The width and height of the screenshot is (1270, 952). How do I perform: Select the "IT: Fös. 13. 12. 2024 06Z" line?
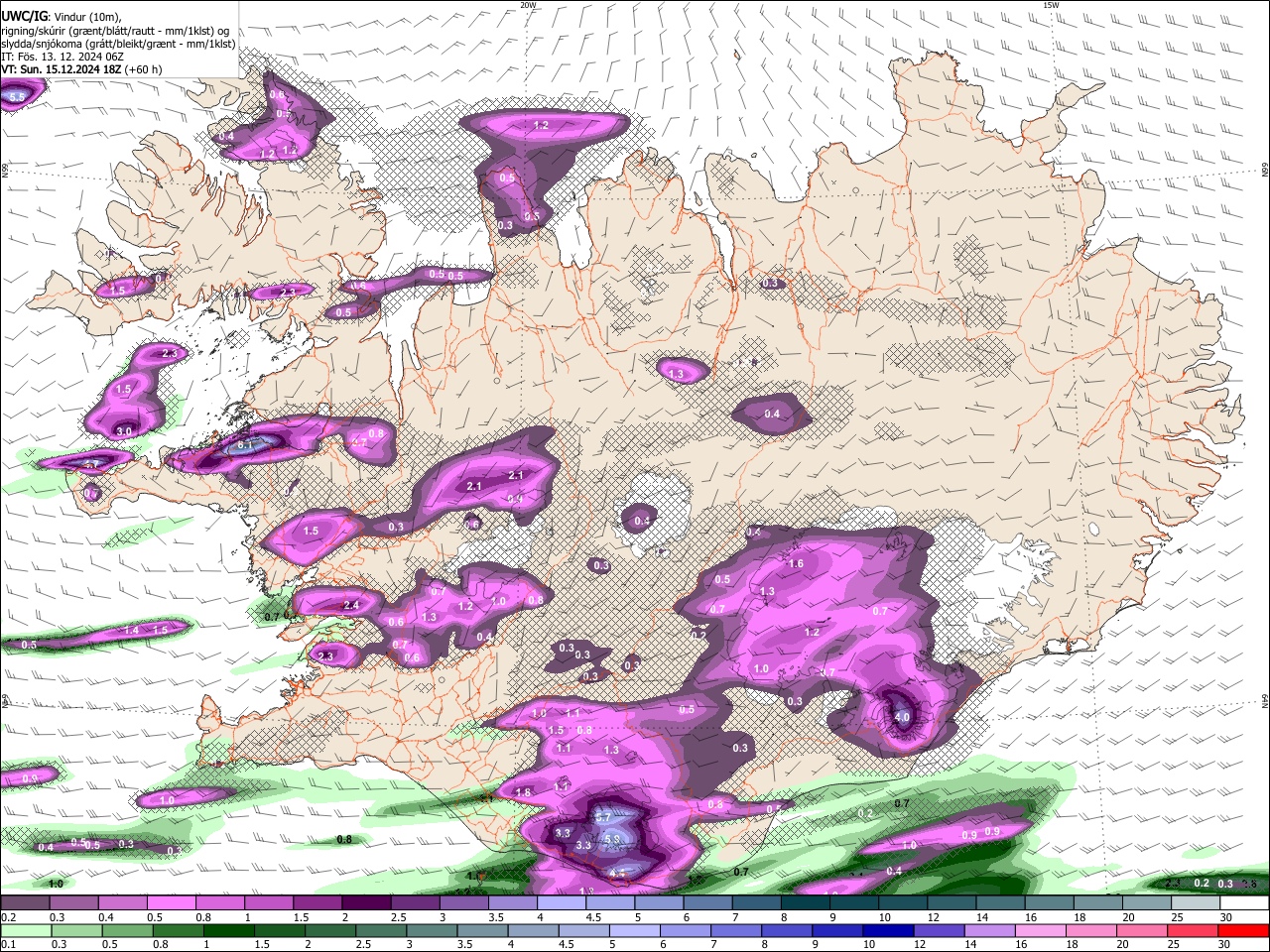63,57
